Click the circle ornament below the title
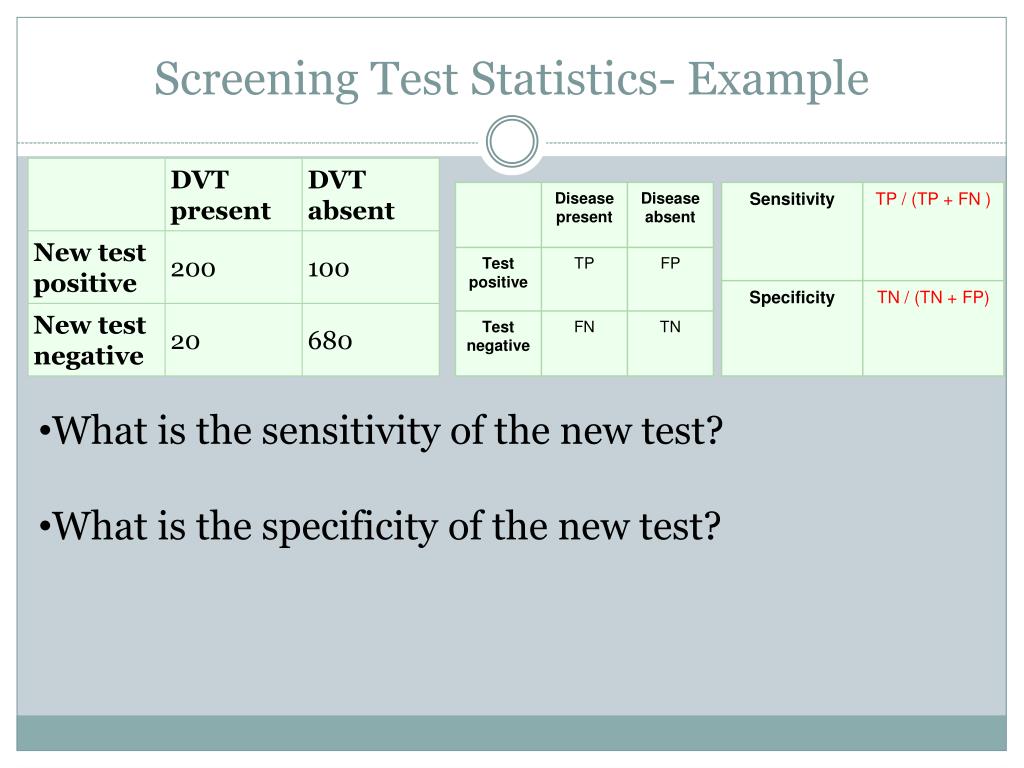Image resolution: width=1024 pixels, height=768 pixels. [512, 142]
